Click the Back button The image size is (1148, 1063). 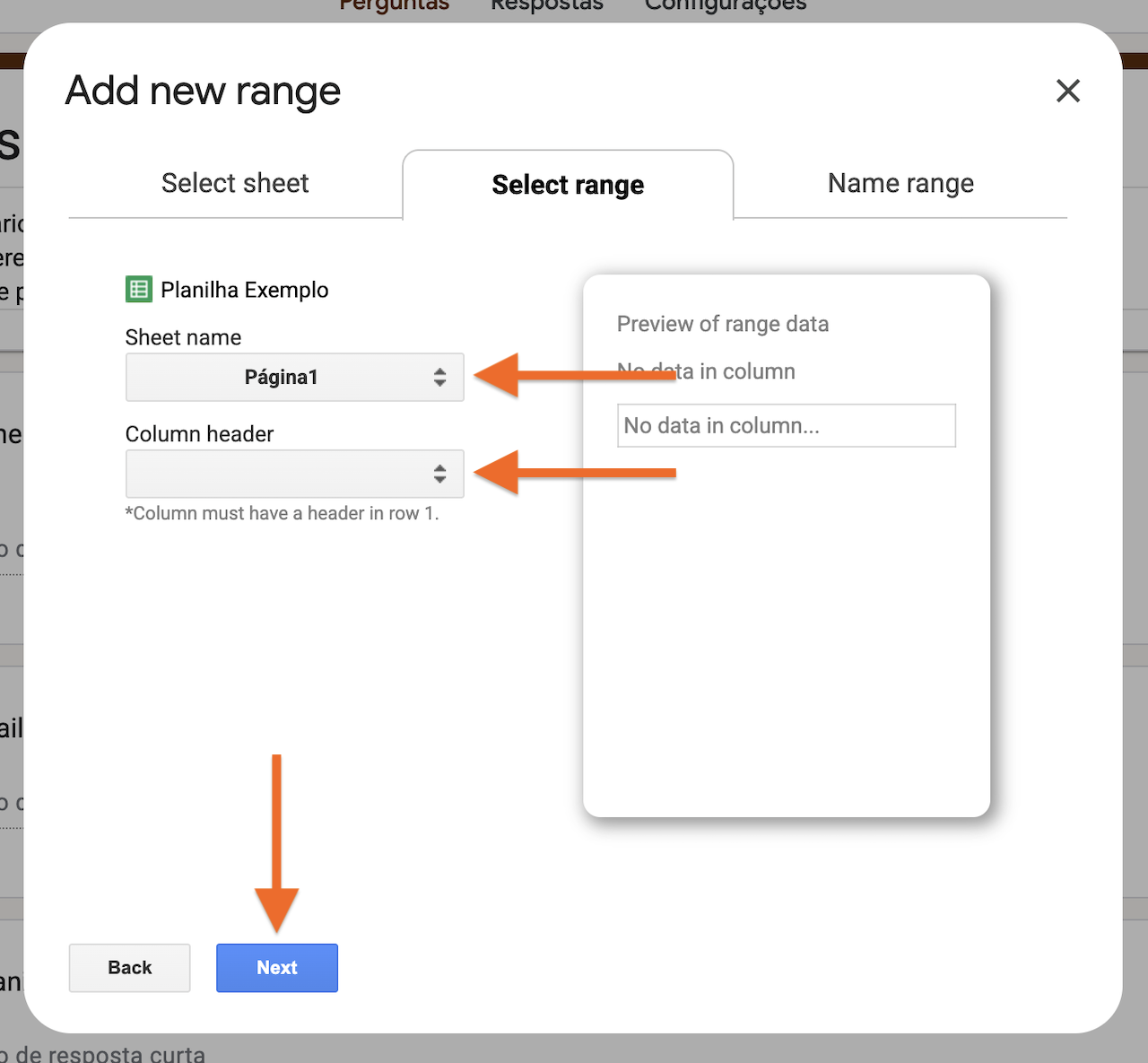[129, 968]
